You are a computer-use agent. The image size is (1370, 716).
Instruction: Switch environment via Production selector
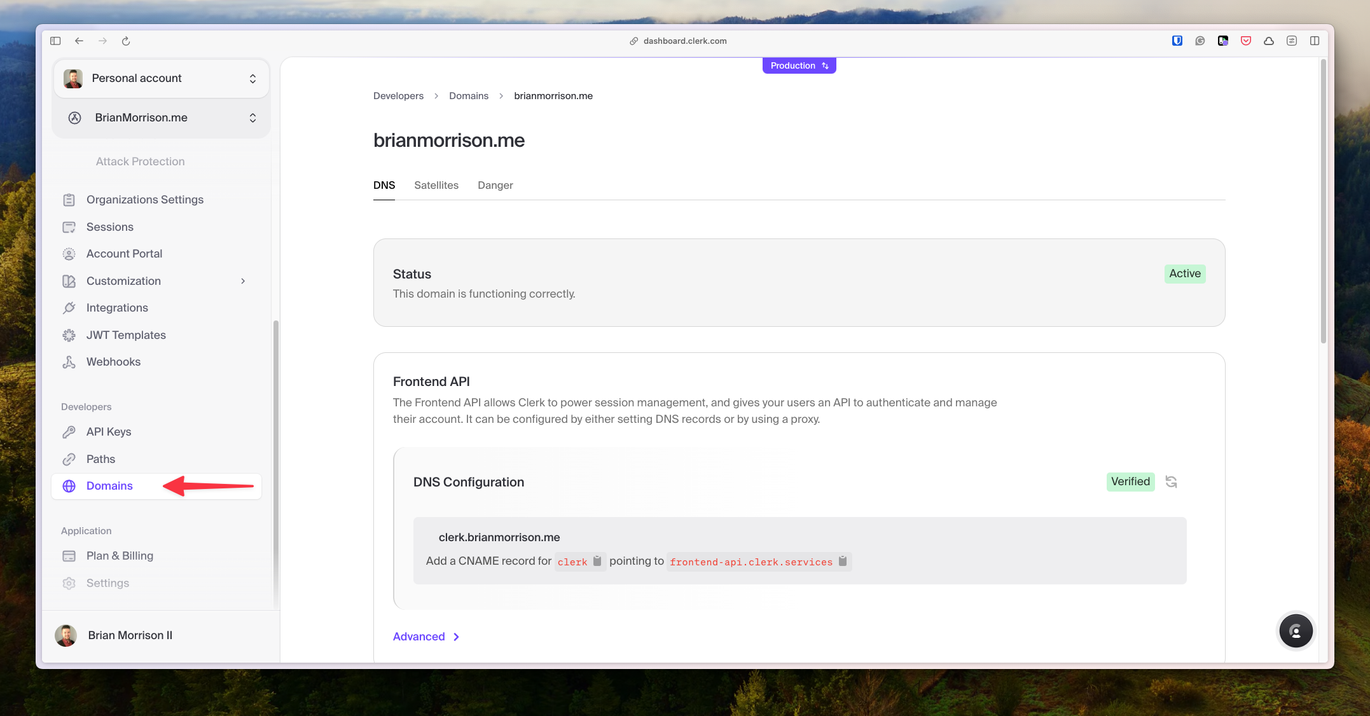coord(799,66)
